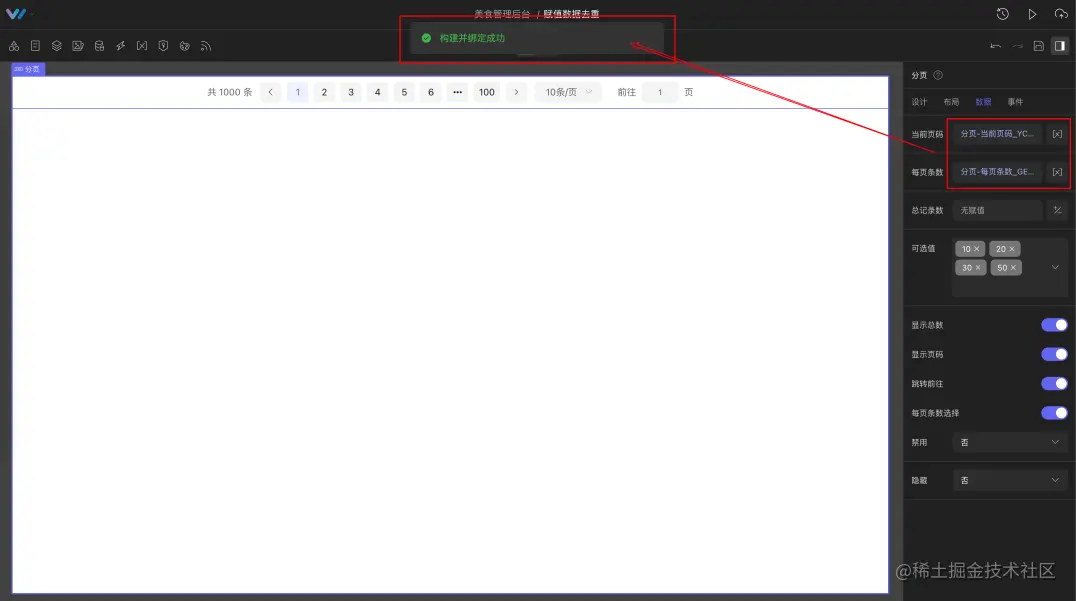The width and height of the screenshot is (1076, 601).
Task: Click the 前往 page number input
Action: (x=660, y=92)
